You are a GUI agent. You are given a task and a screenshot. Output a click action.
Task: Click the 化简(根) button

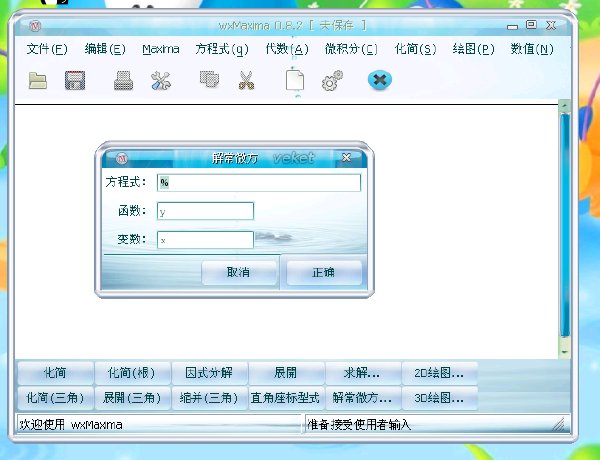point(132,373)
